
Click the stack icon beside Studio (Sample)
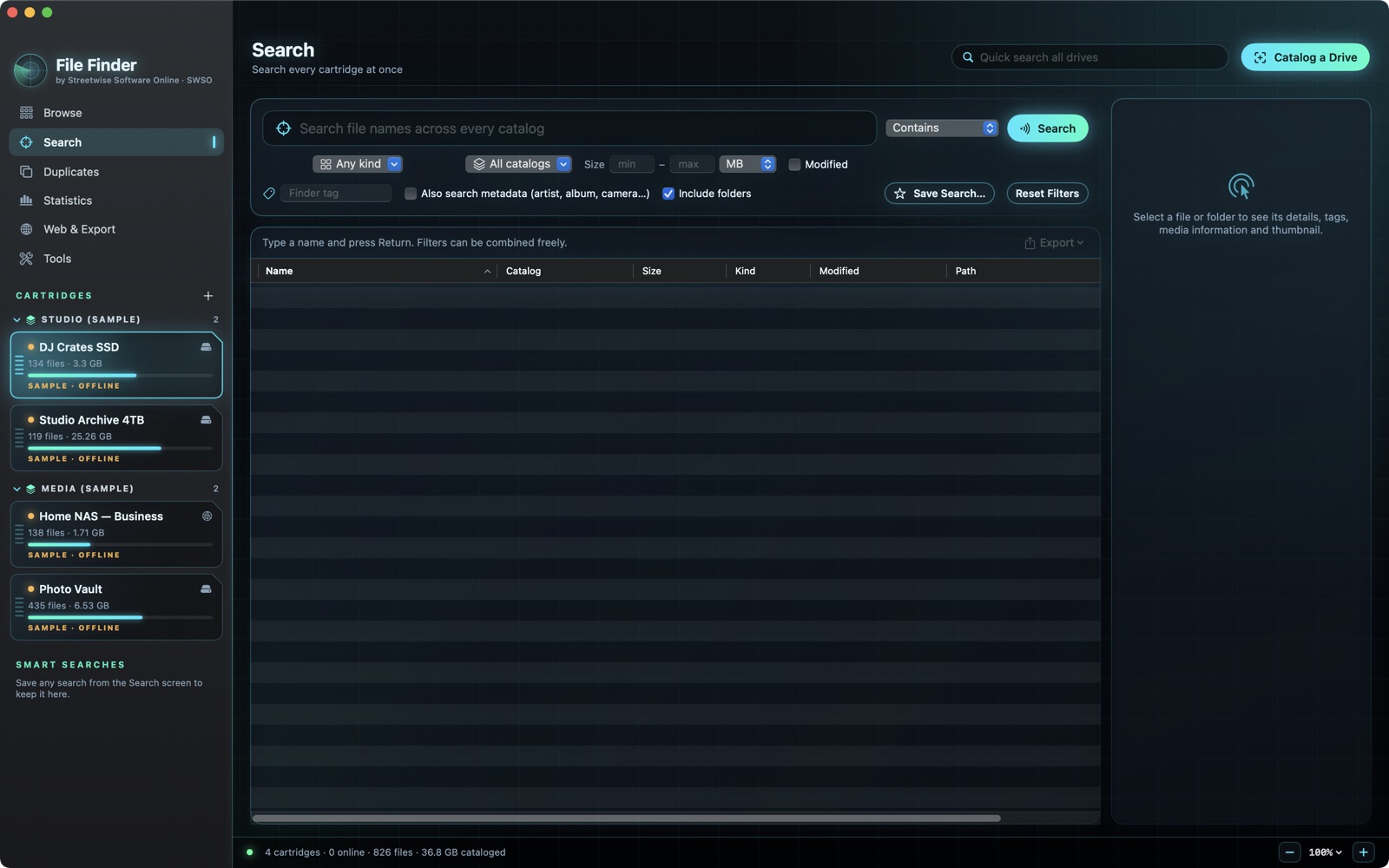tap(31, 319)
